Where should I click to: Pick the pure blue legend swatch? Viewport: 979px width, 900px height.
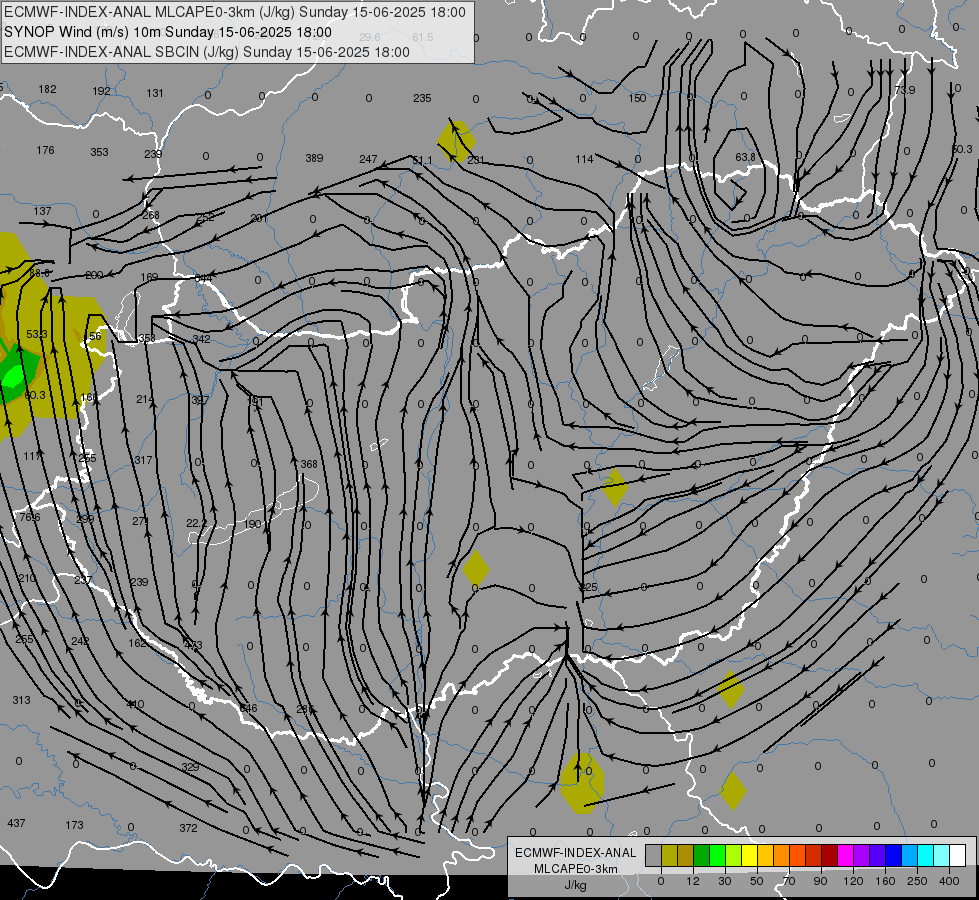893,855
